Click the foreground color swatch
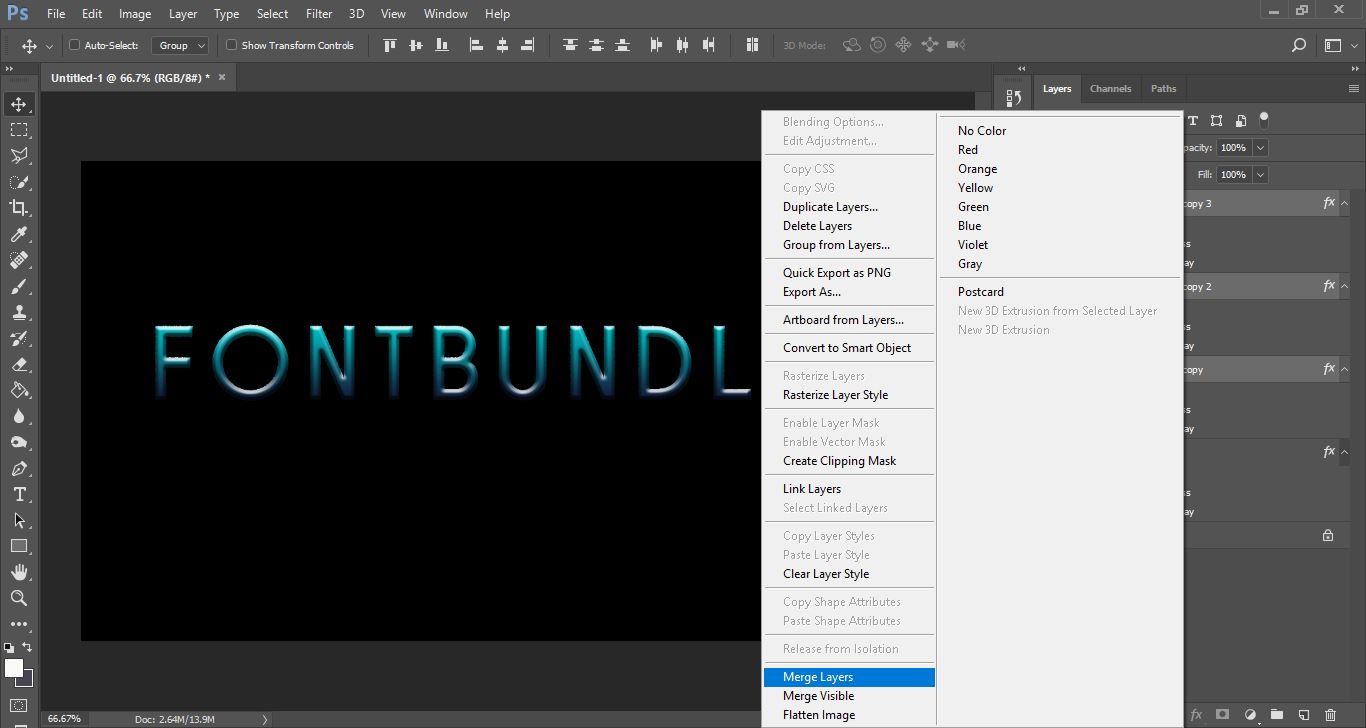Image resolution: width=1366 pixels, height=728 pixels. pos(14,668)
